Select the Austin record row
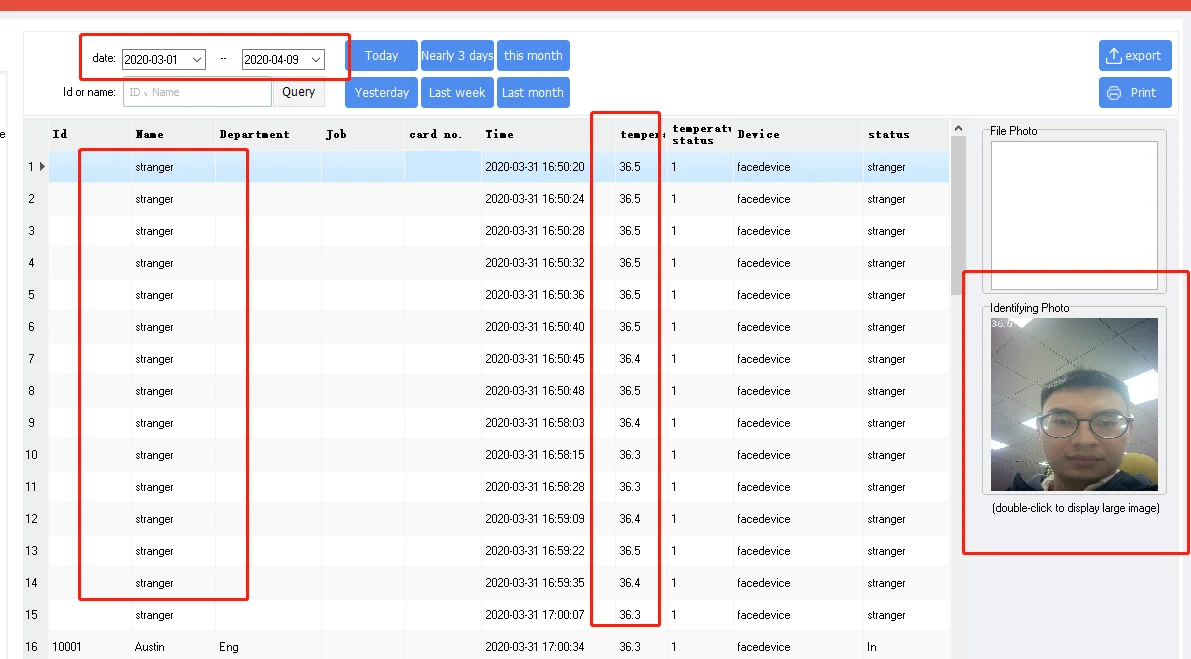This screenshot has width=1191, height=659. (150, 647)
